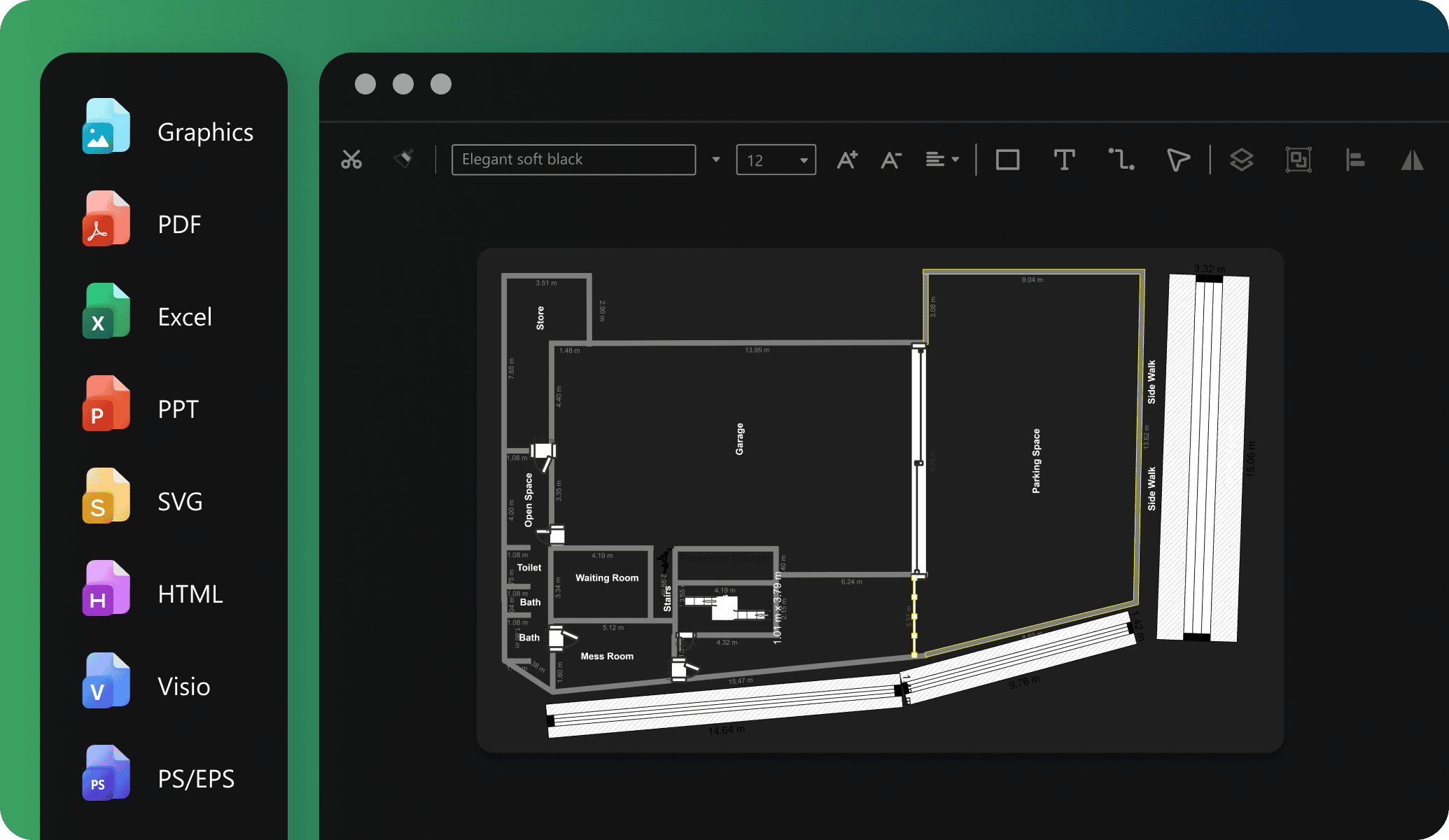The image size is (1449, 840).
Task: Click the increase font size button
Action: click(848, 158)
